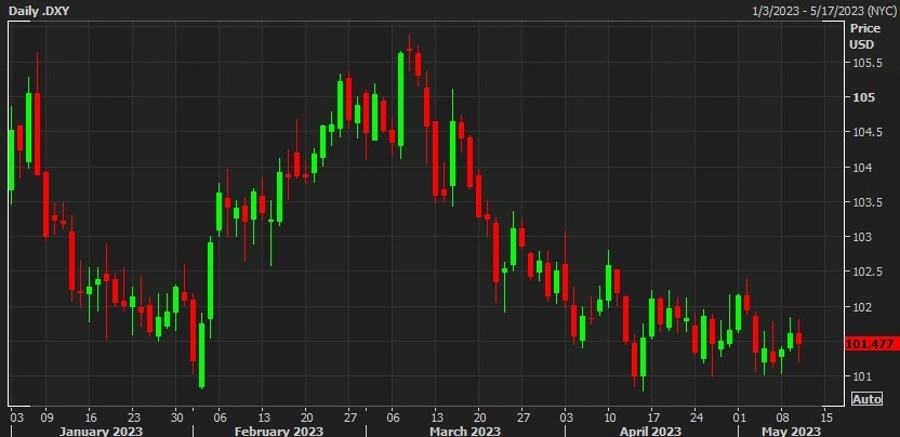Click the 09 date tick in January

(46, 417)
